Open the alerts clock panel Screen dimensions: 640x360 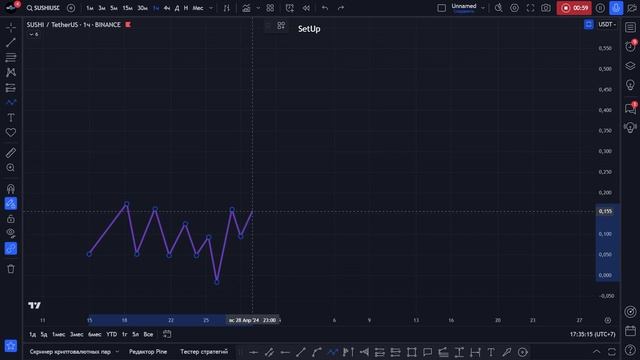point(631,46)
